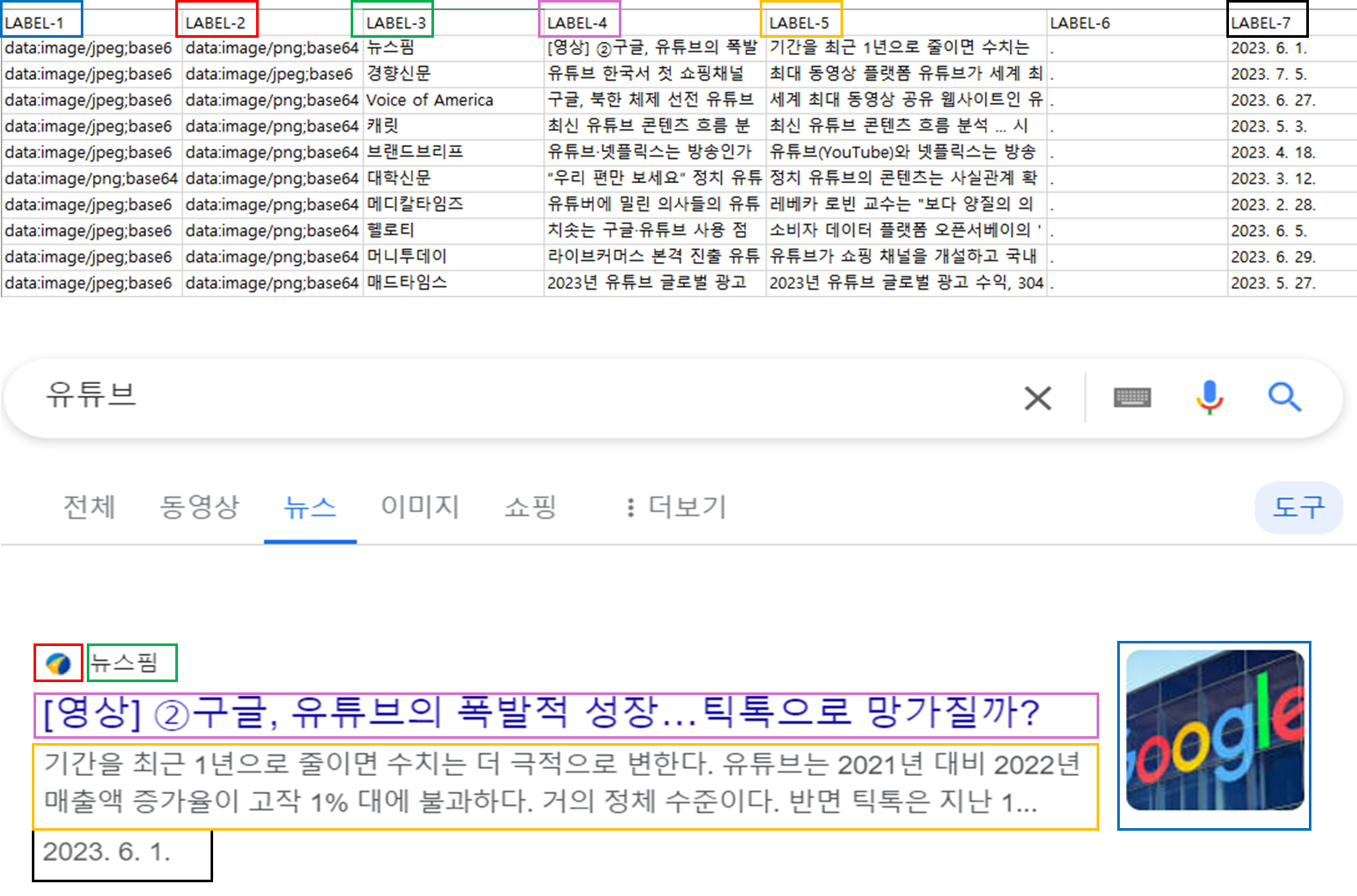Click the date cell 2023. 4. 18.

[1292, 152]
